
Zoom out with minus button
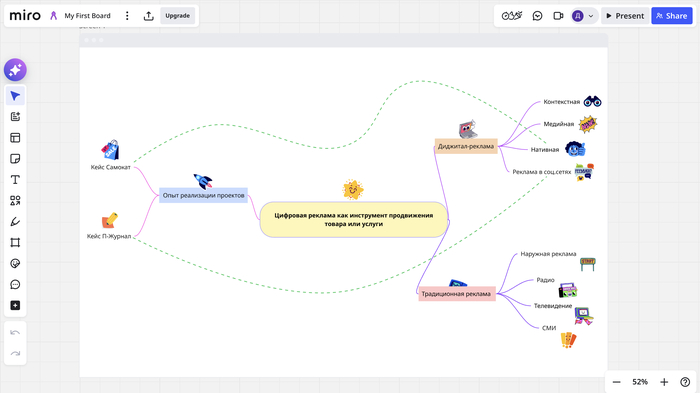(617, 382)
